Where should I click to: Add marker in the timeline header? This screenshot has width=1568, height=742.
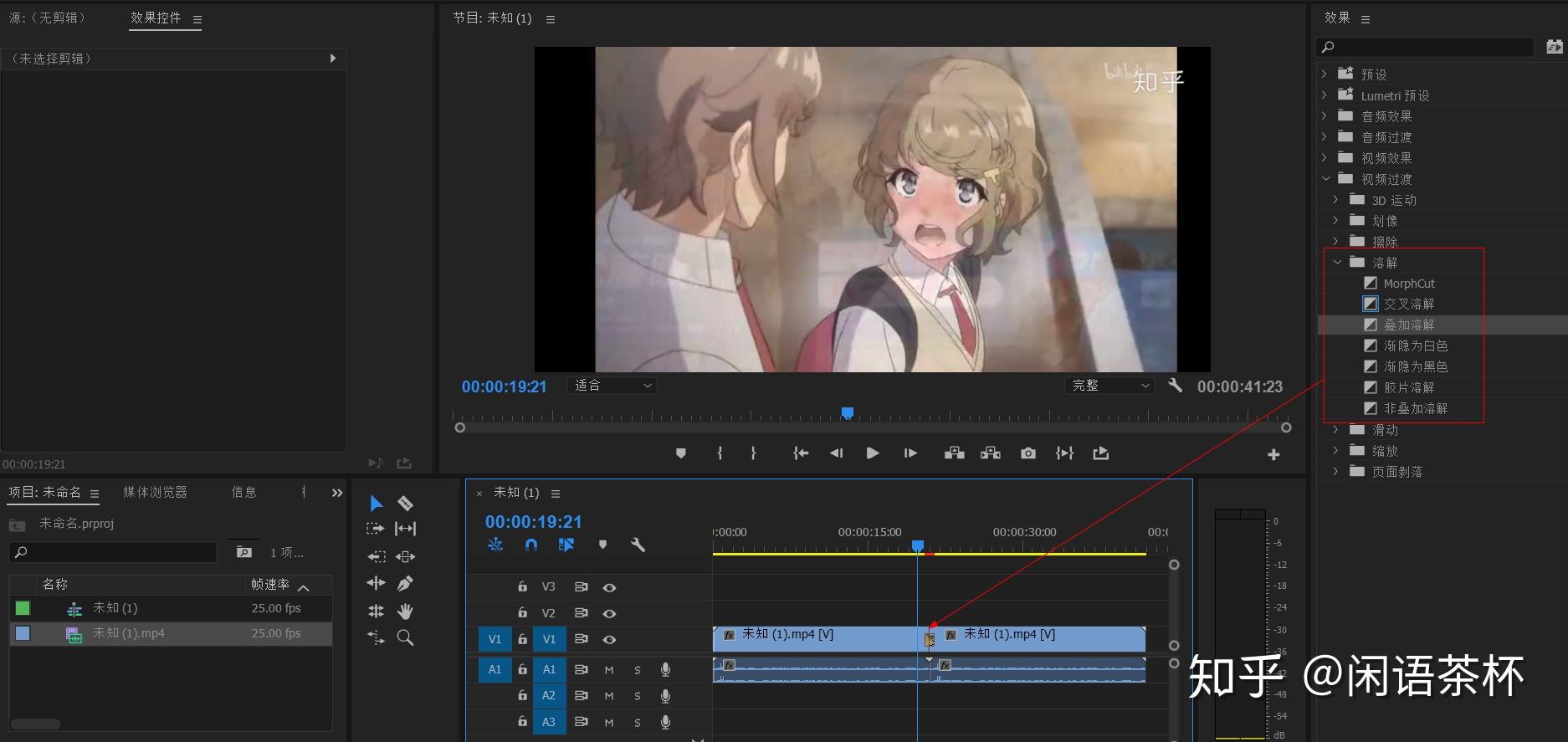tap(602, 545)
